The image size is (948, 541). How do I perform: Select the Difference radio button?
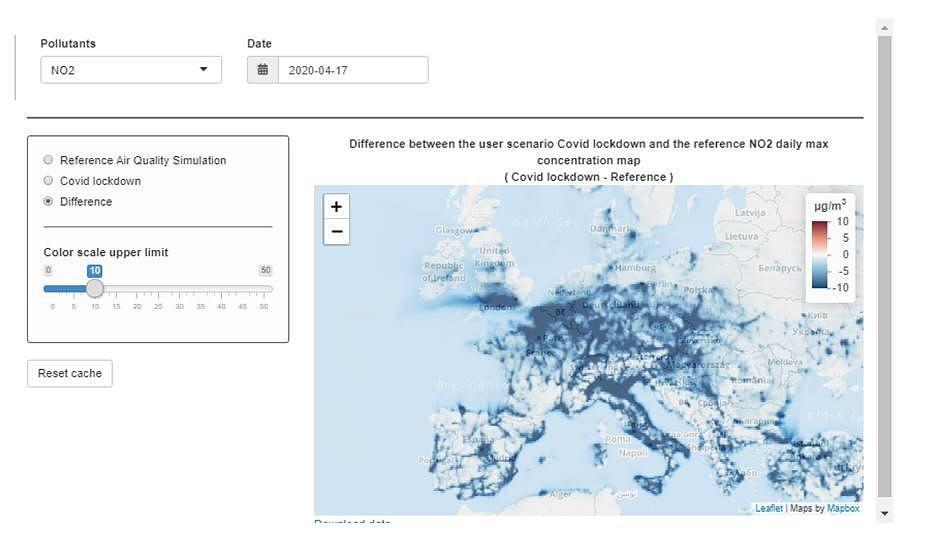[x=49, y=202]
